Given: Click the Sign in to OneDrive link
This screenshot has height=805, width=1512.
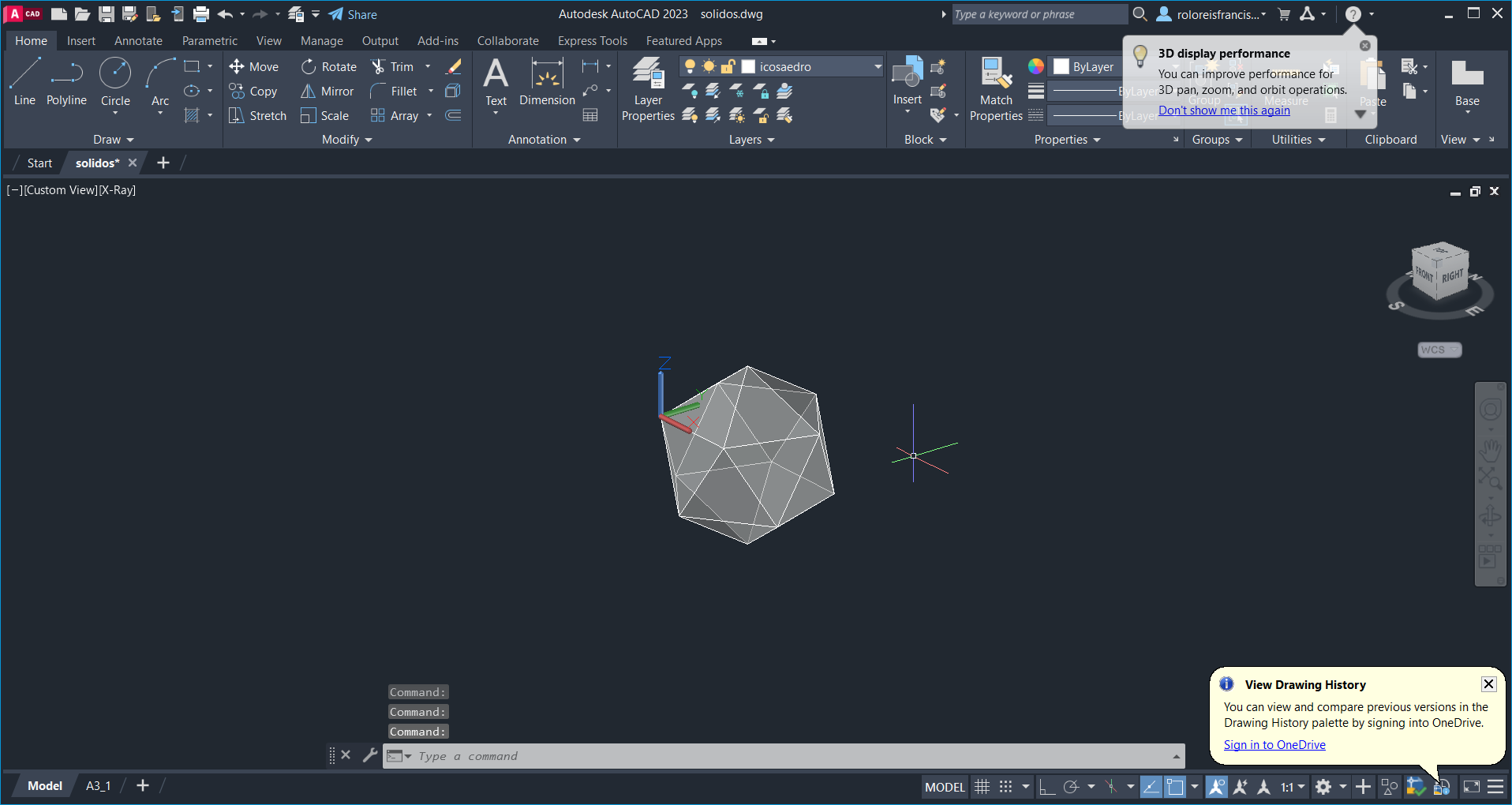Looking at the screenshot, I should (1274, 745).
